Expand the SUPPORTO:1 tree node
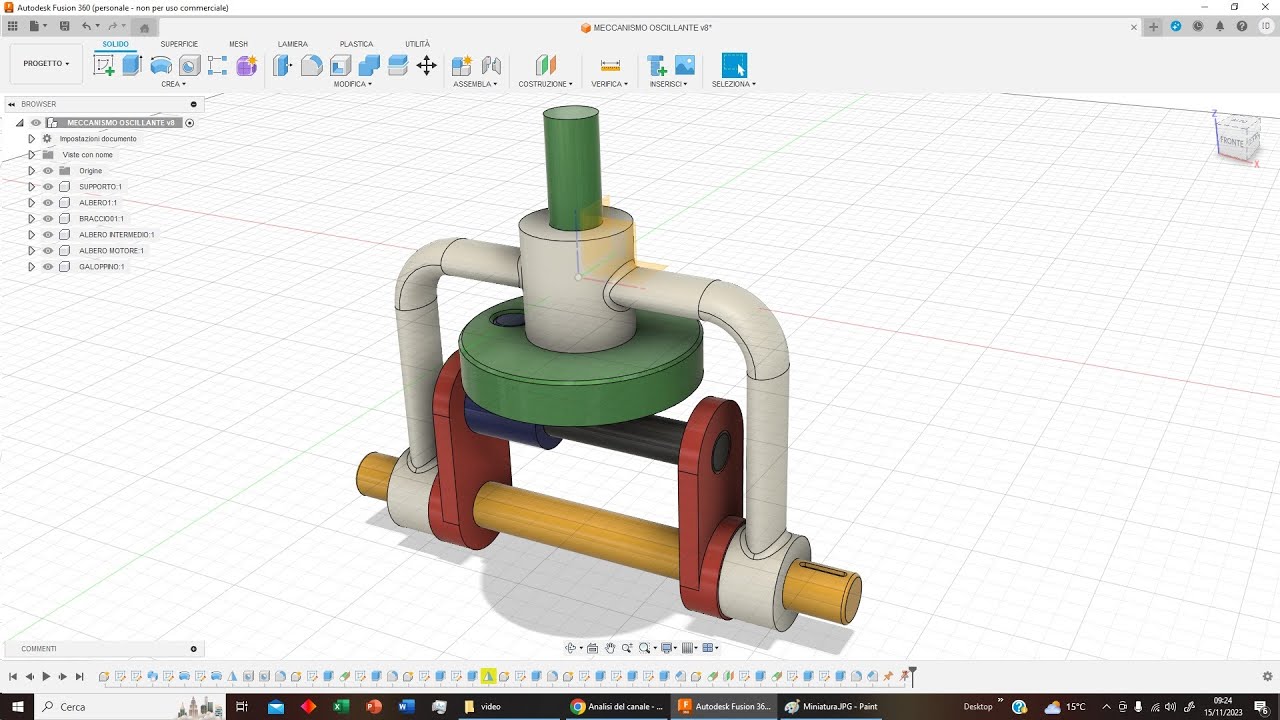Viewport: 1280px width, 720px height. 31,187
